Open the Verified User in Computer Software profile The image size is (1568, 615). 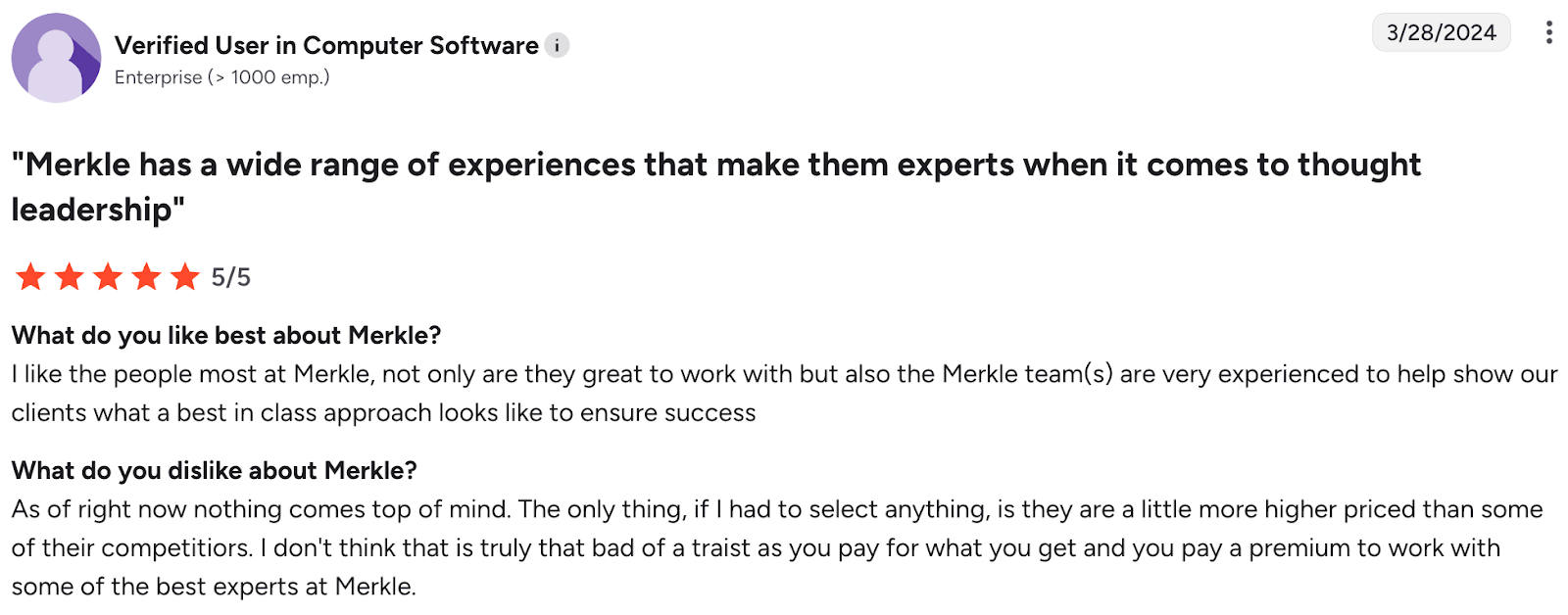pyautogui.click(x=328, y=45)
